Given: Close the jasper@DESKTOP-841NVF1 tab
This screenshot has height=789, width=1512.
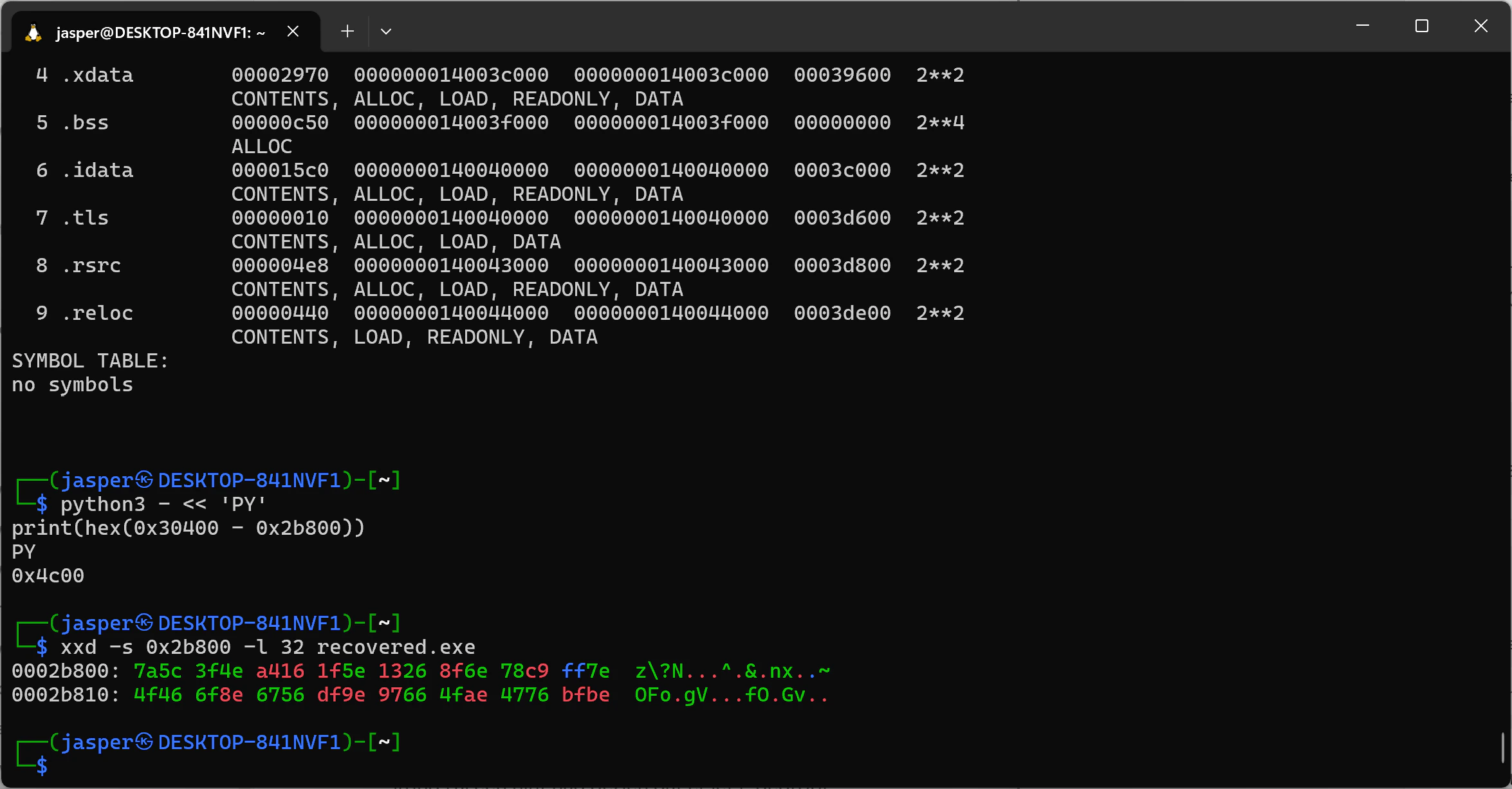Looking at the screenshot, I should (293, 32).
